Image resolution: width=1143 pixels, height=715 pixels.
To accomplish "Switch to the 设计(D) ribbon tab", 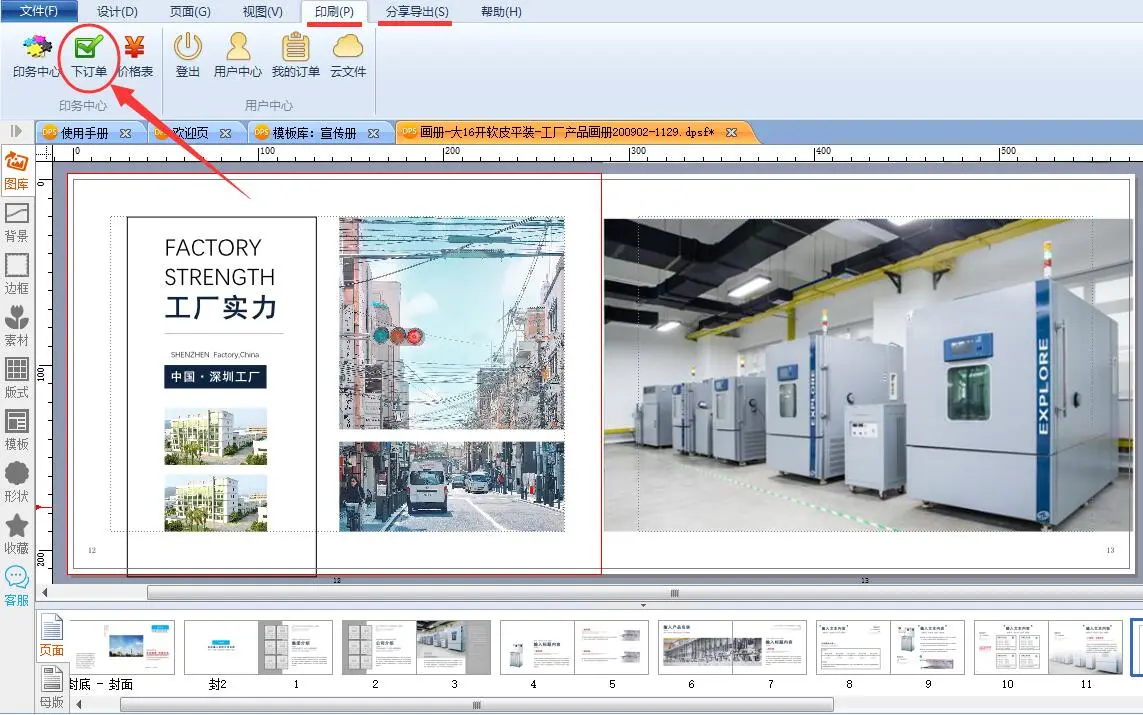I will click(x=117, y=12).
